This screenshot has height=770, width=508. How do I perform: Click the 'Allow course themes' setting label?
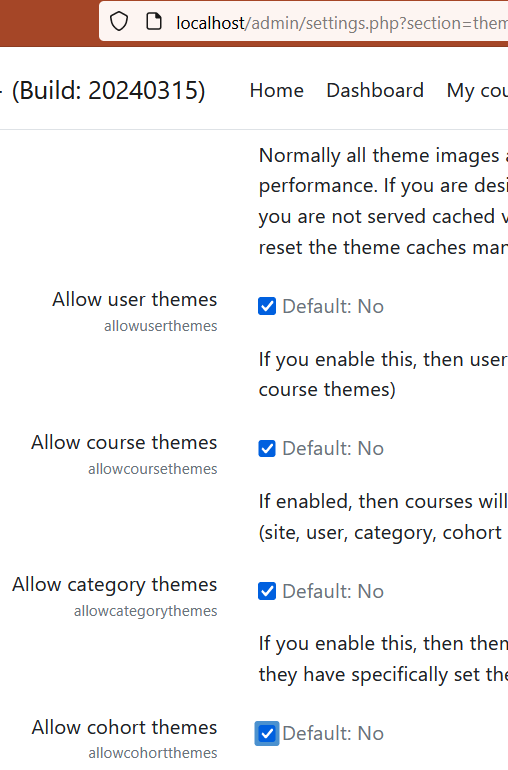pyautogui.click(x=124, y=442)
